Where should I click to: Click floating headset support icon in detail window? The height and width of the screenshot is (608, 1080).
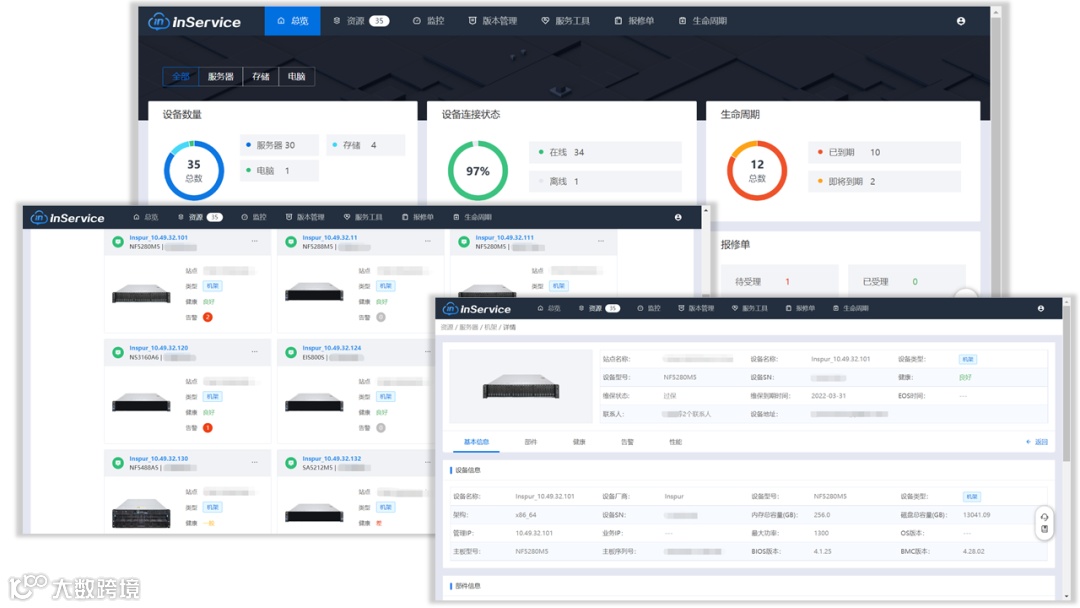[x=1044, y=517]
